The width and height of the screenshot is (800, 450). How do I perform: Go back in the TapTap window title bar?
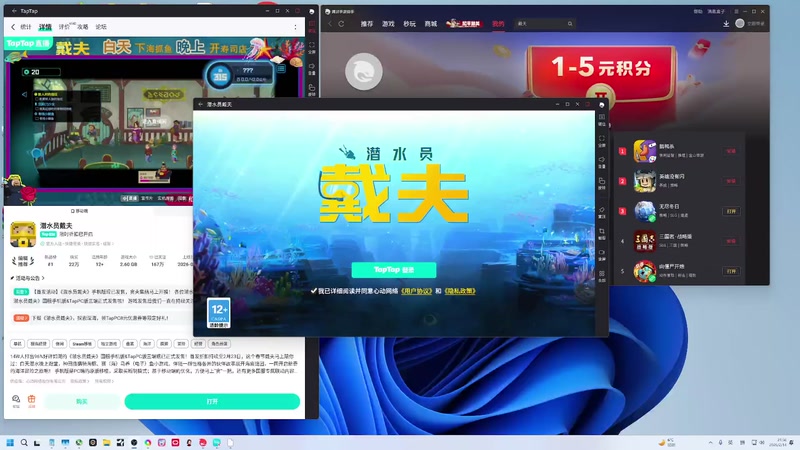14,11
